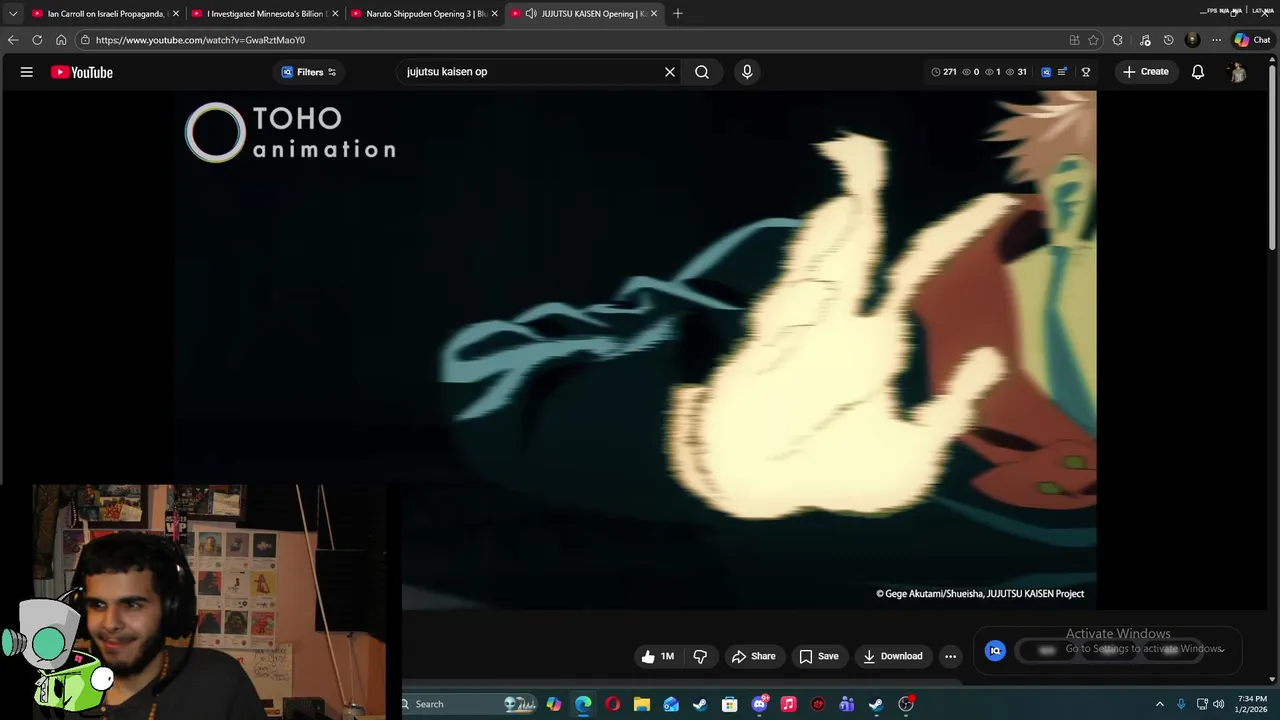The image size is (1280, 720).
Task: Expand the tab list dropdown arrow
Action: point(13,13)
